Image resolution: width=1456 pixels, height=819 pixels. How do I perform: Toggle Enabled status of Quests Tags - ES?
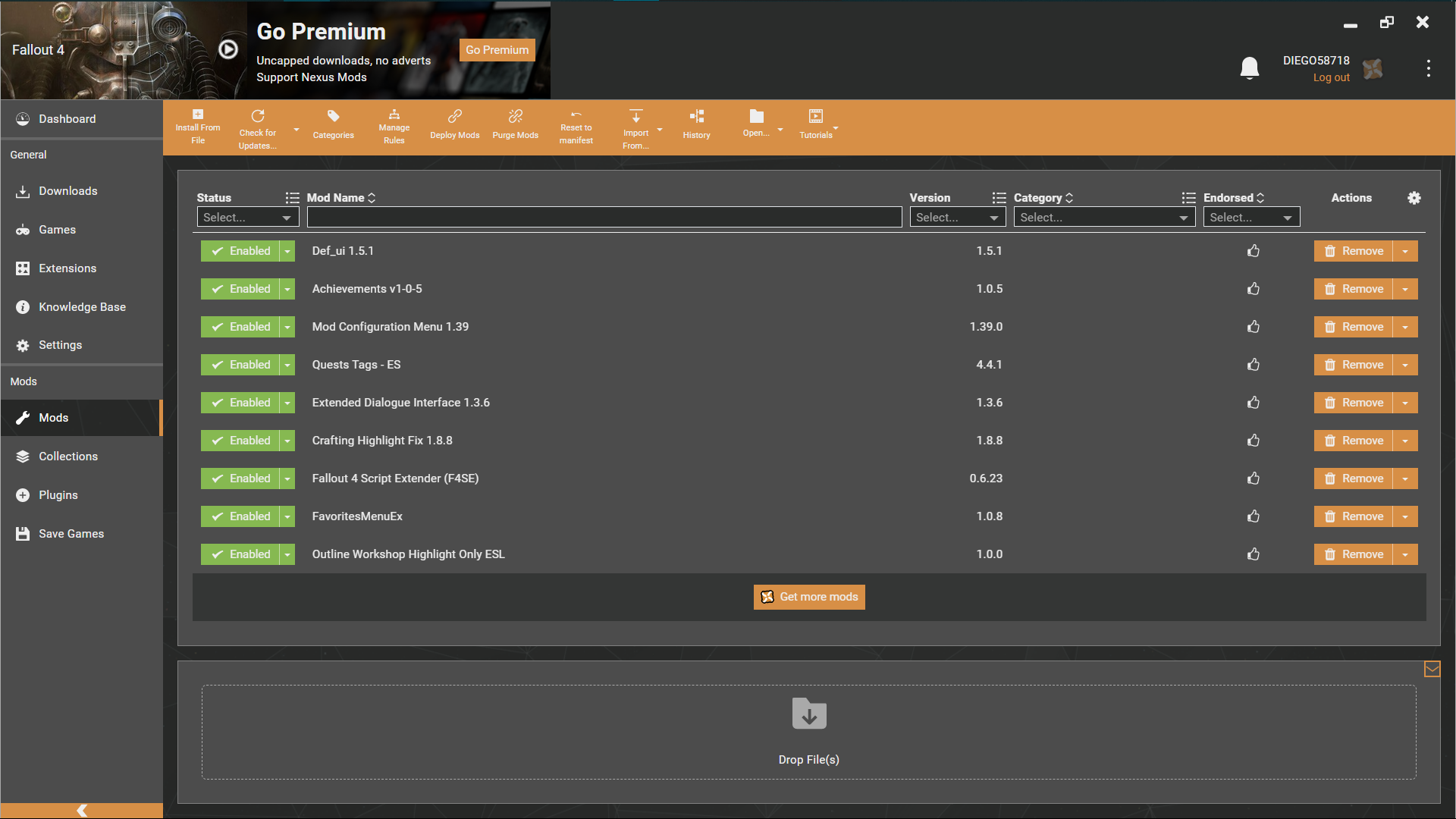(x=240, y=365)
